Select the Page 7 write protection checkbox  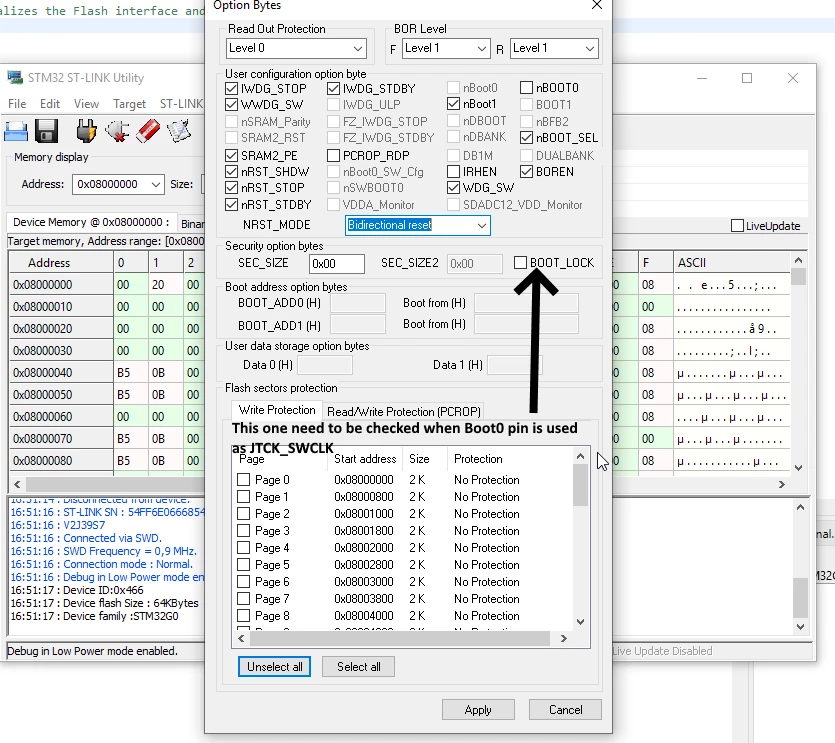(243, 599)
